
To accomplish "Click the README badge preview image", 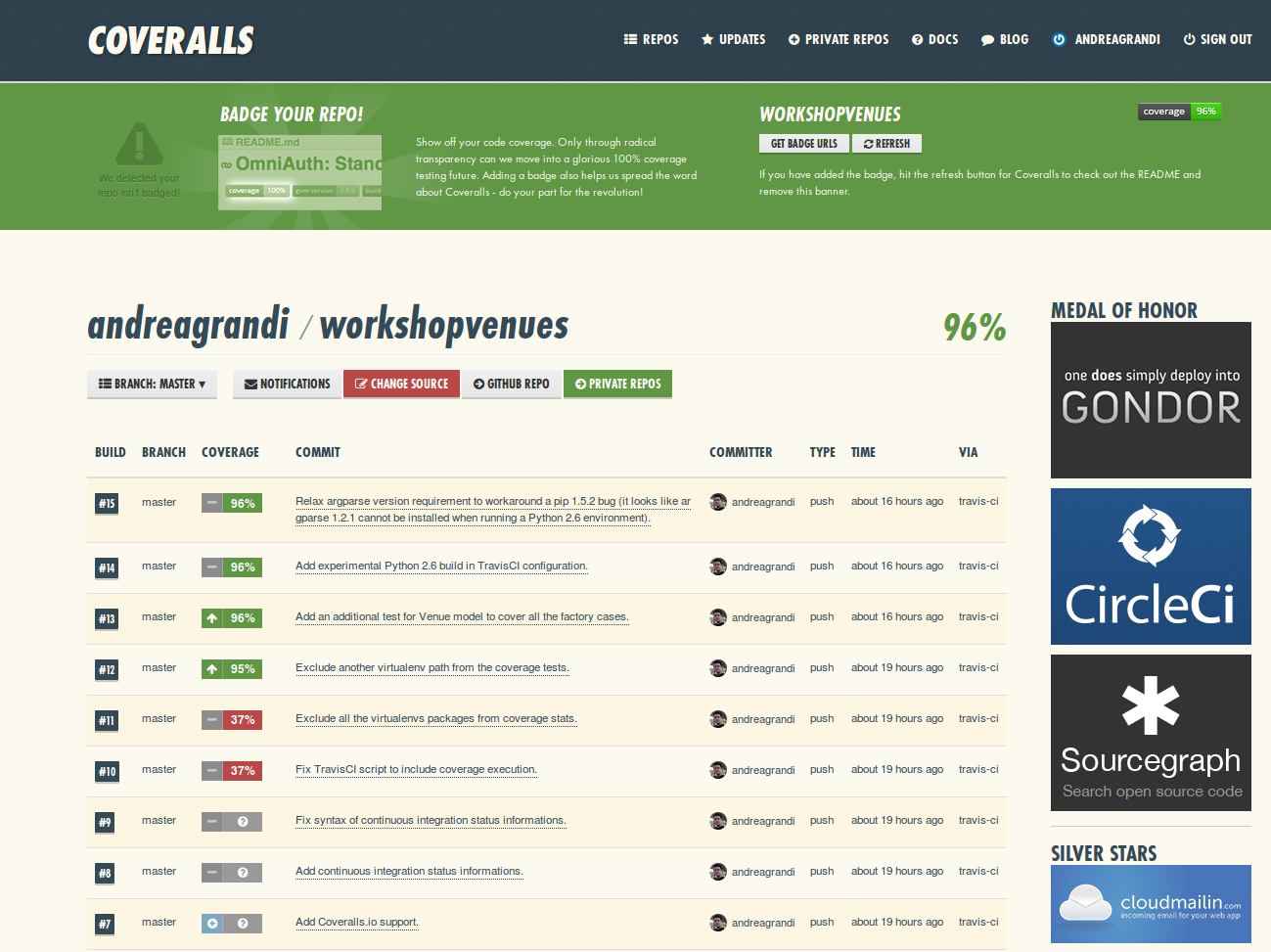I will coord(300,172).
